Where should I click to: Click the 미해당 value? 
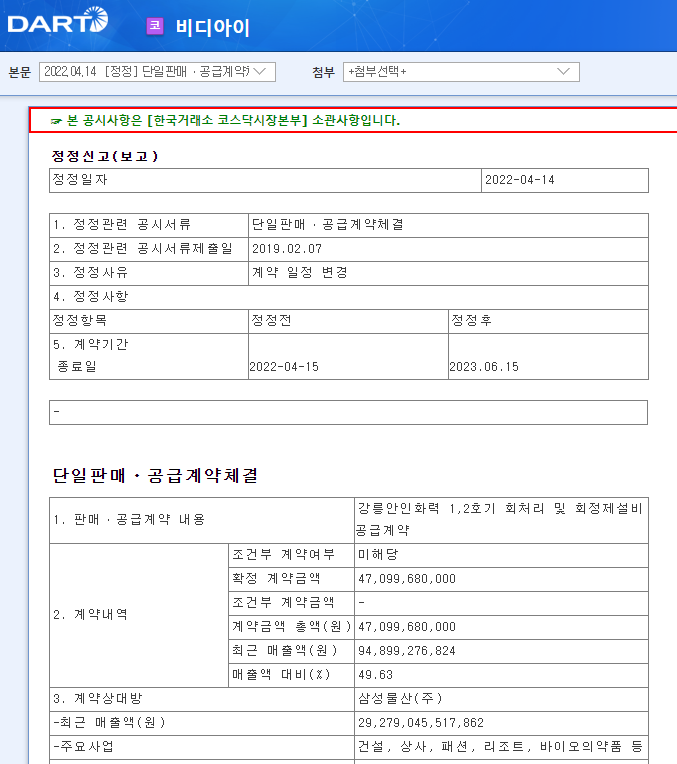pyautogui.click(x=378, y=554)
